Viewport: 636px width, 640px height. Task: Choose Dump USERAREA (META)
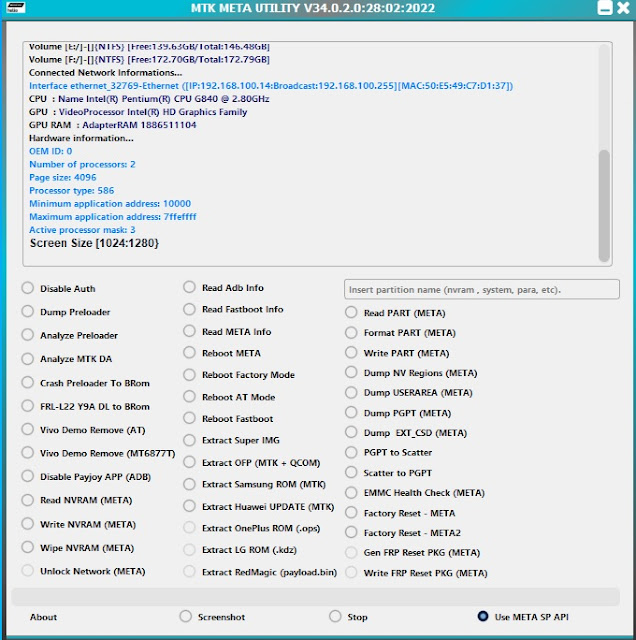[x=351, y=392]
